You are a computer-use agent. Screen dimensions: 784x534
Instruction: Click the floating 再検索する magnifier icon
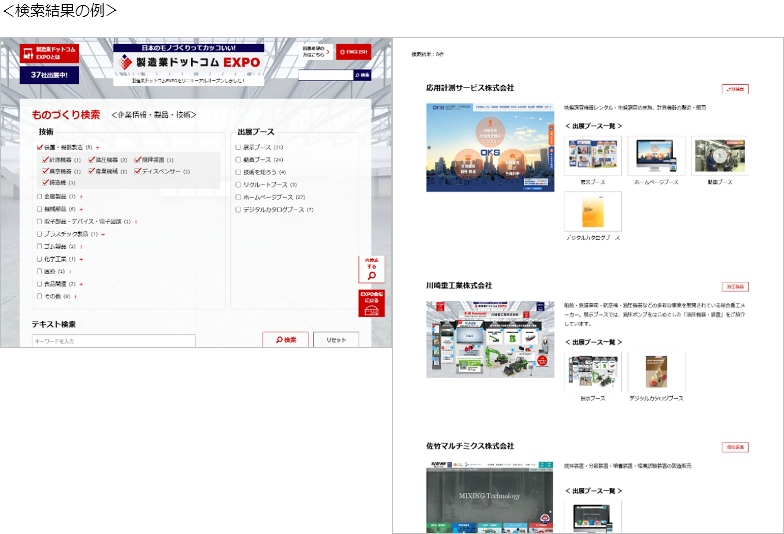pos(372,270)
